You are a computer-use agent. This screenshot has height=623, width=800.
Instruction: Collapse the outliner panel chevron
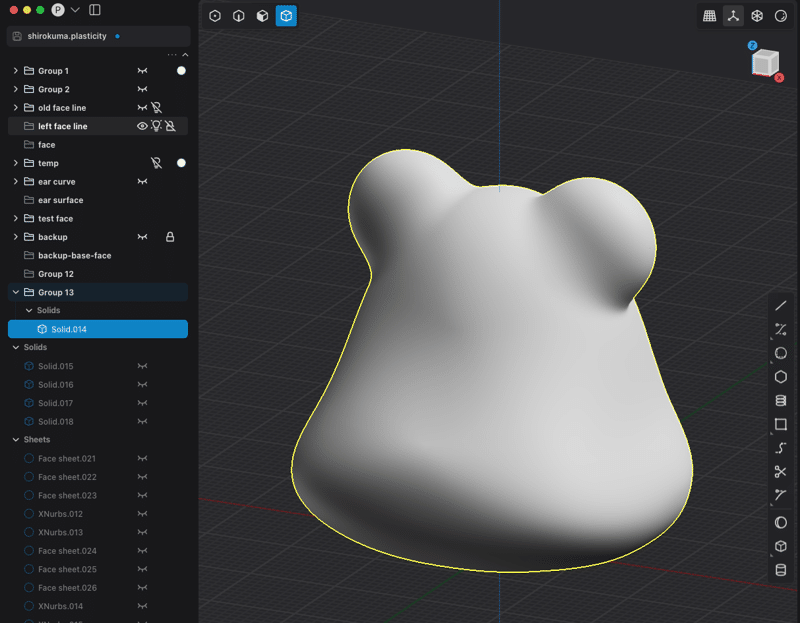(x=185, y=55)
